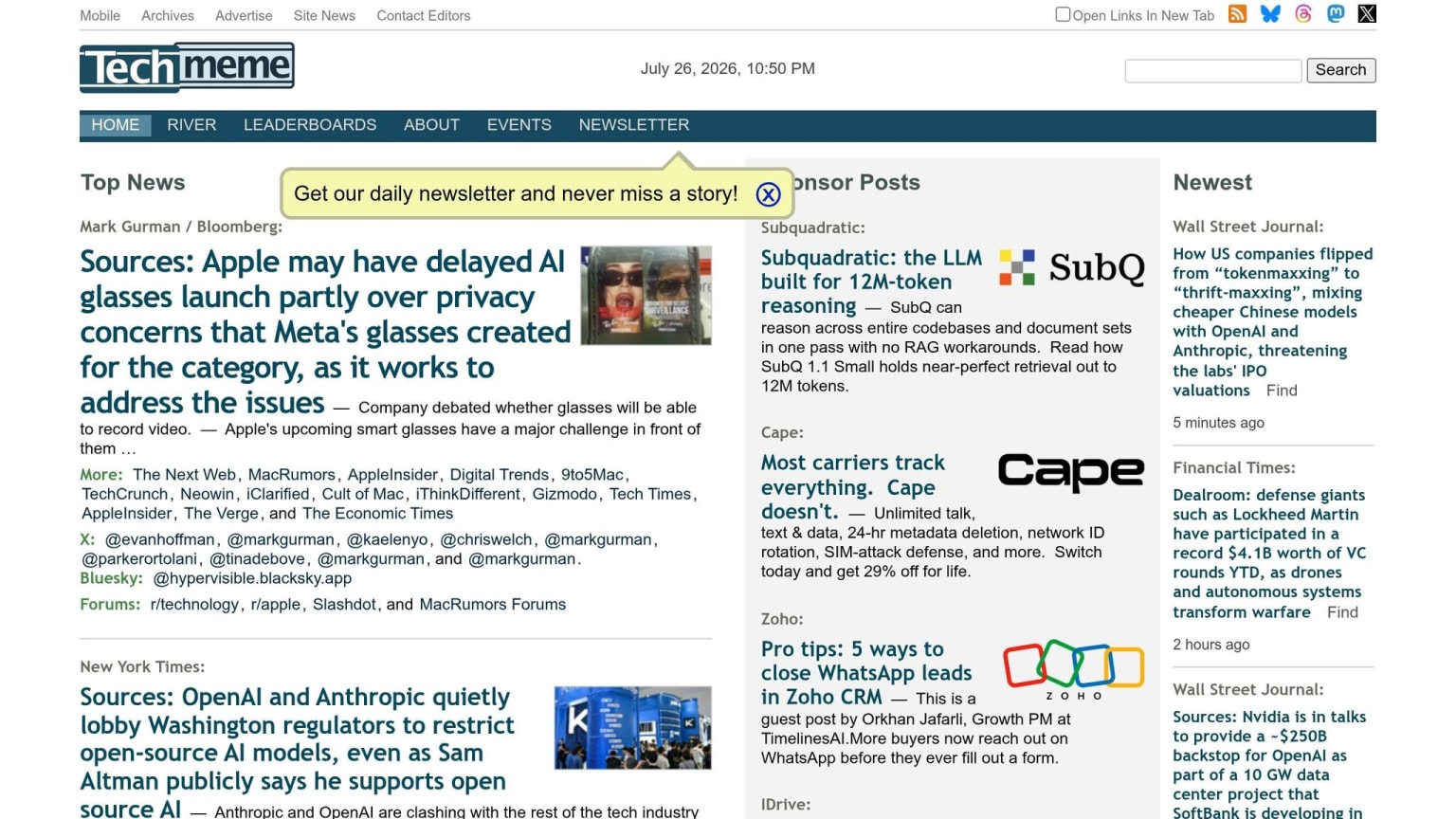Viewport: 1456px width, 819px height.
Task: Open the Mastodon icon
Action: point(1336,14)
